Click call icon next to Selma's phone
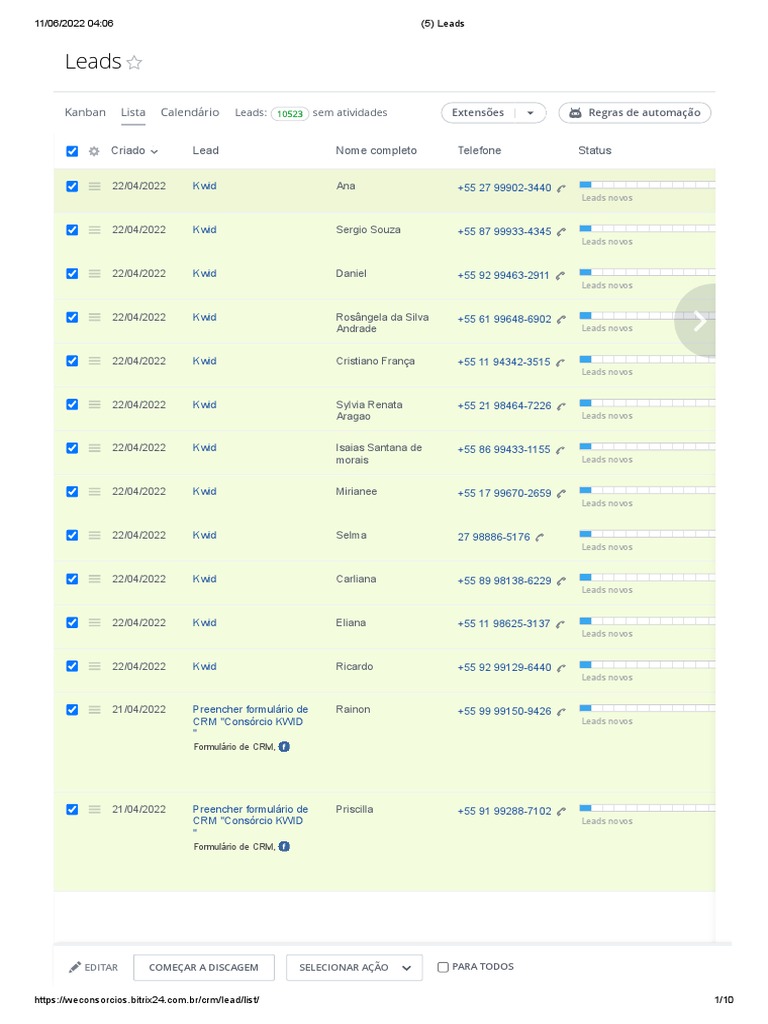768x1024 pixels. point(540,537)
